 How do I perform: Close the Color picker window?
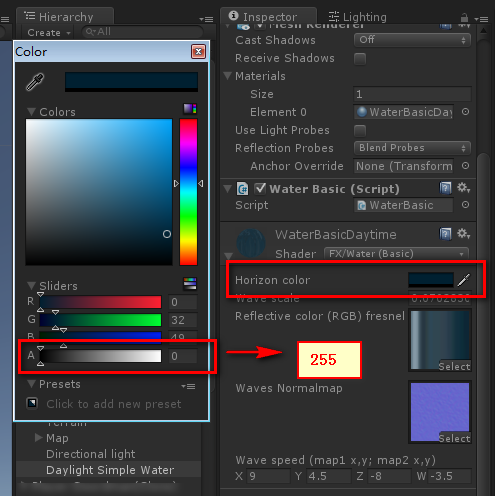pyautogui.click(x=198, y=52)
